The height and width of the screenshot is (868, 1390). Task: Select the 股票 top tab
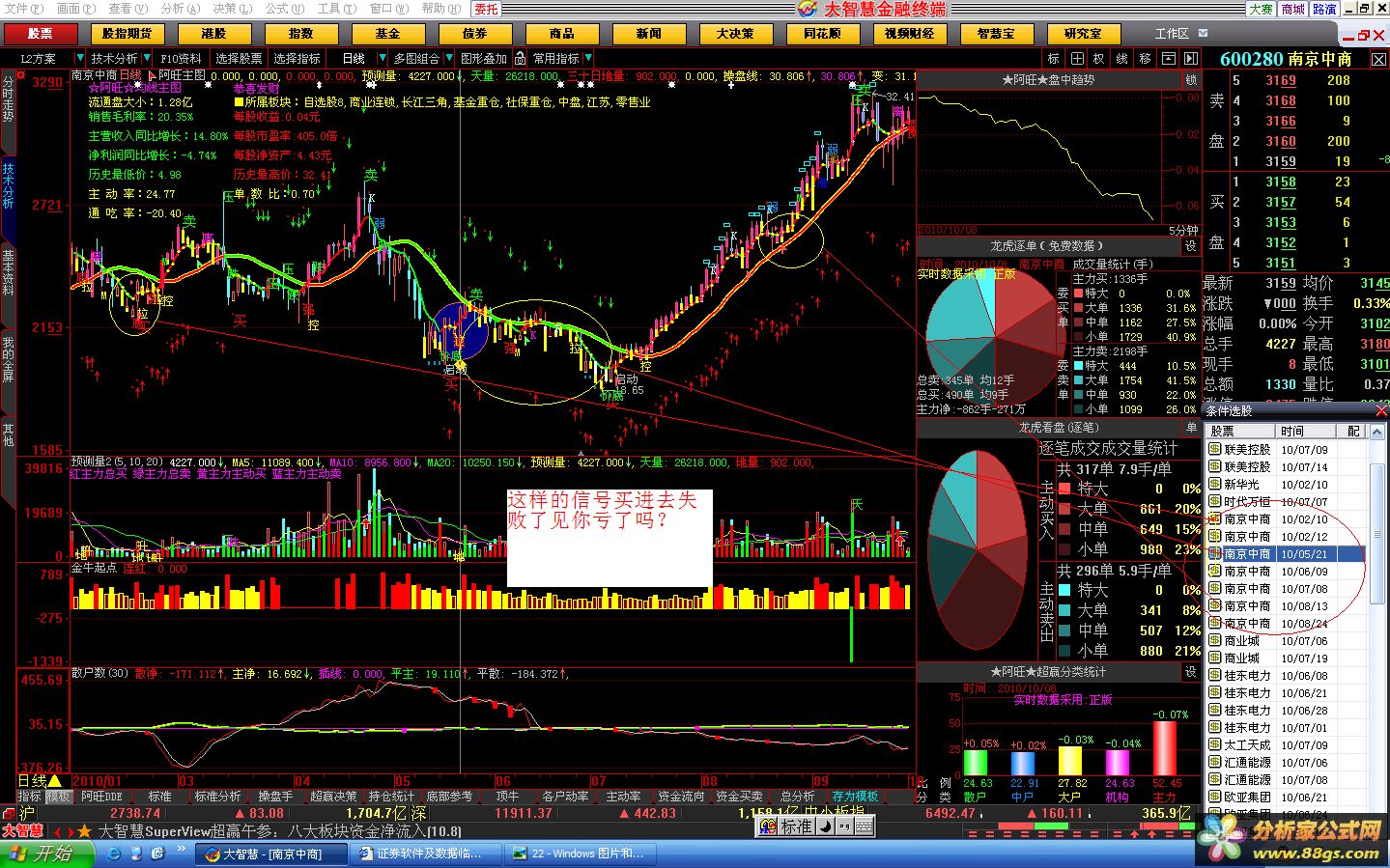point(41,34)
